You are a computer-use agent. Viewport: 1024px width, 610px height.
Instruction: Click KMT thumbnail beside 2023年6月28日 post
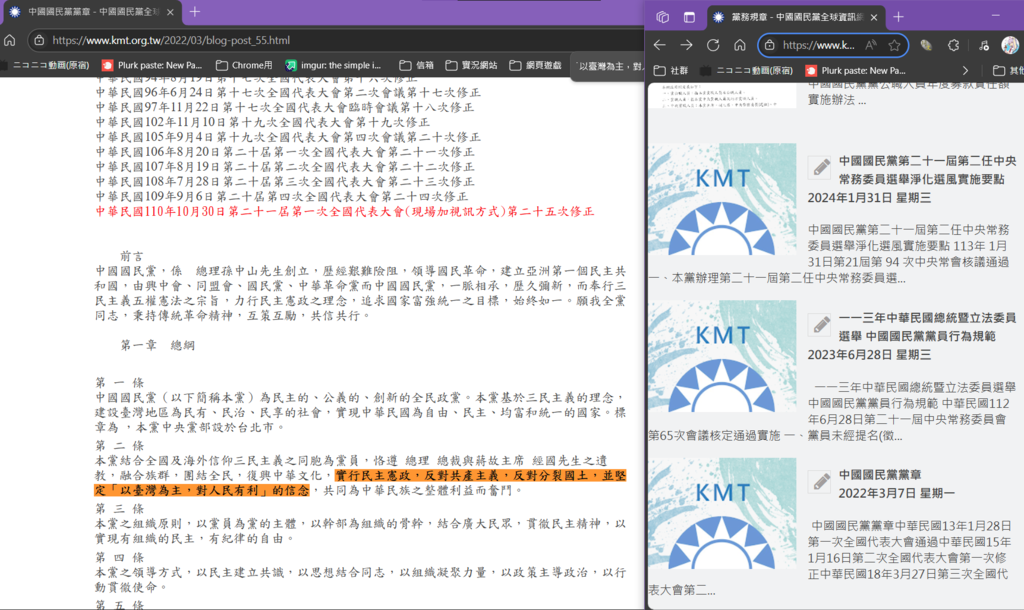[x=722, y=356]
